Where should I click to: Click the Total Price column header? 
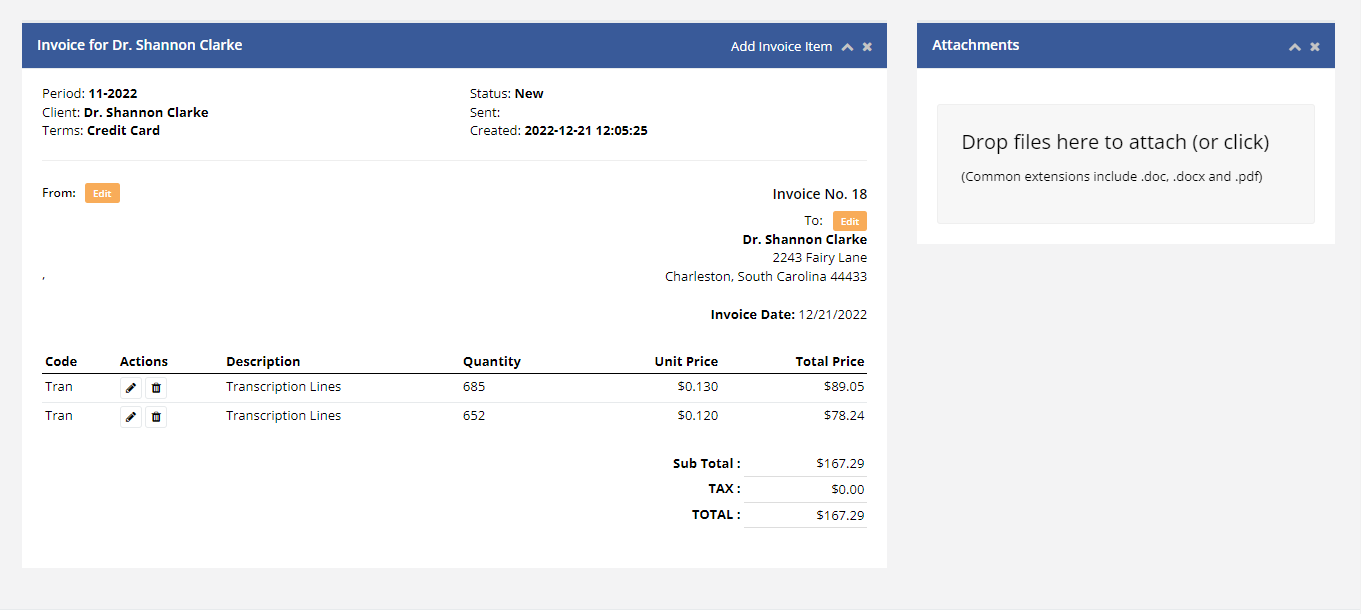(x=830, y=362)
